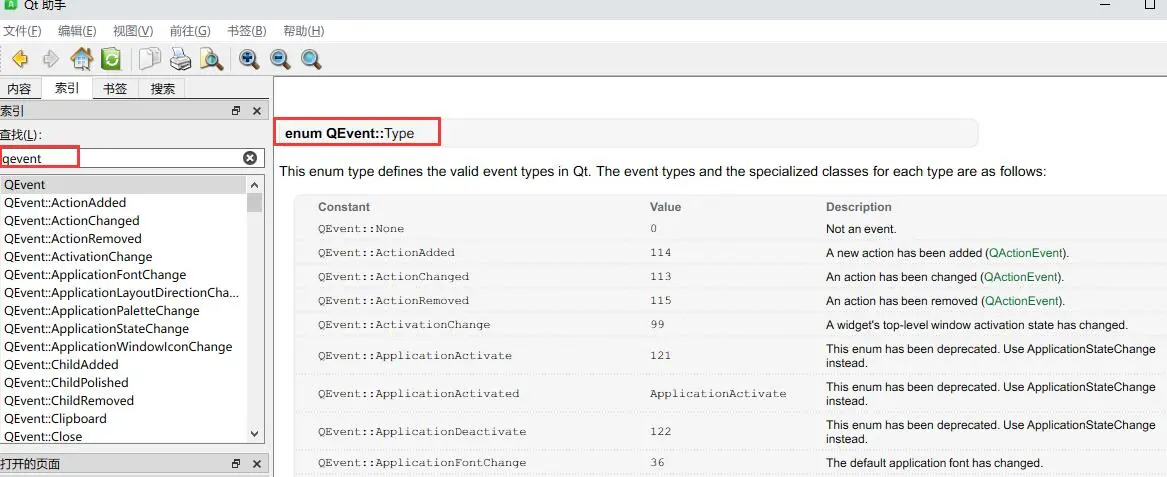Clear the qevent search text

click(x=250, y=158)
